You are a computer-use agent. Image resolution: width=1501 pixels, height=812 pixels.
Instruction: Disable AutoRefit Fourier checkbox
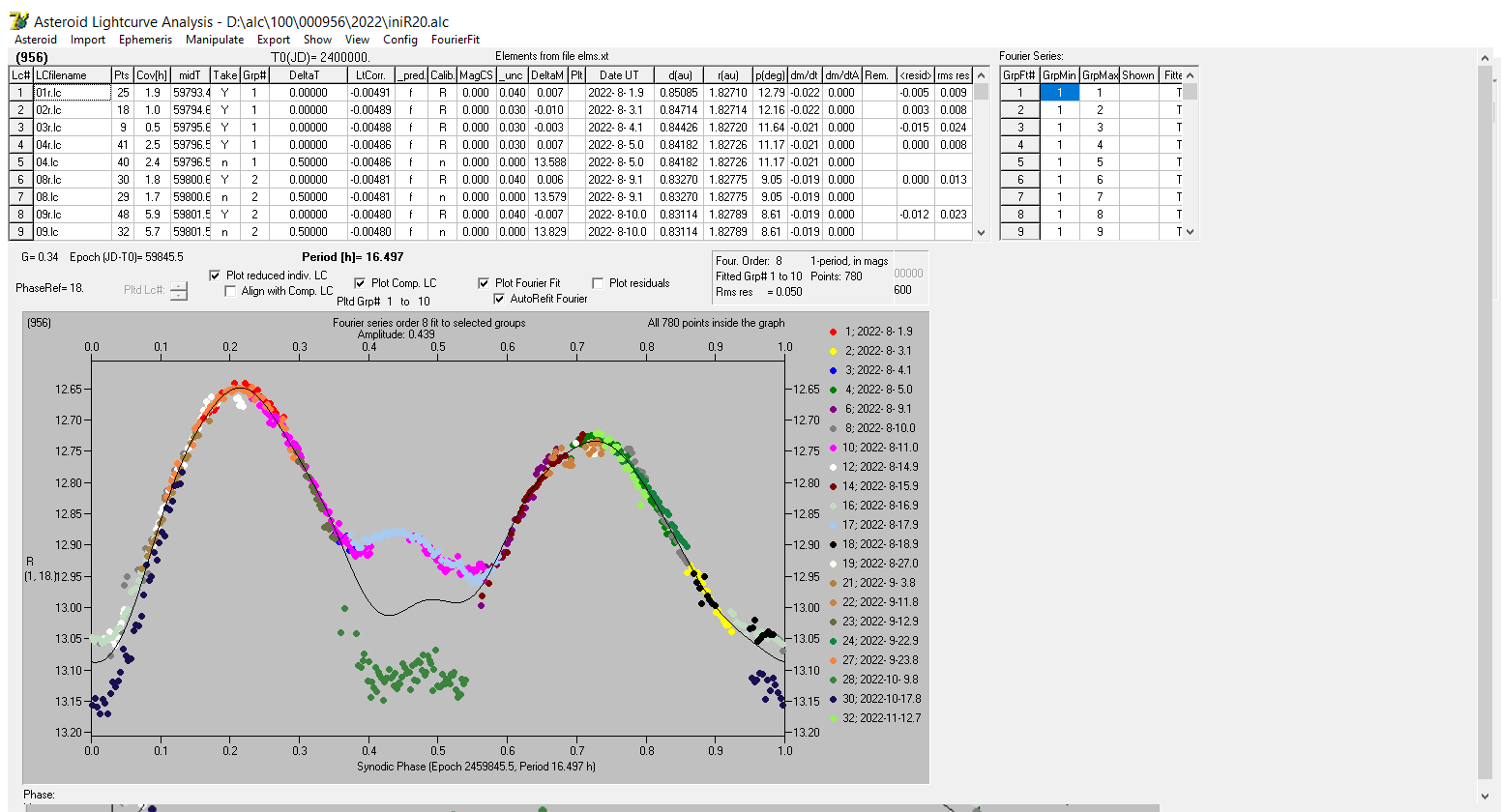pyautogui.click(x=499, y=299)
